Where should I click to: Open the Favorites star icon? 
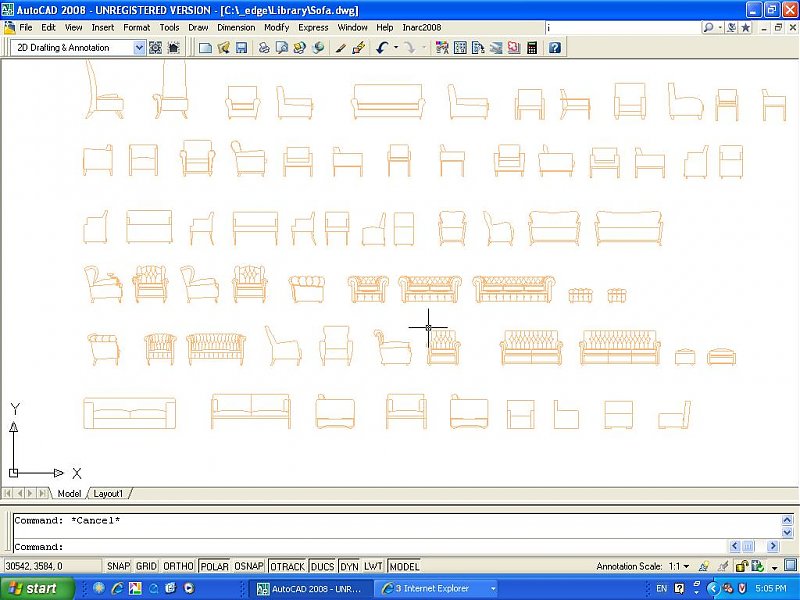(745, 28)
